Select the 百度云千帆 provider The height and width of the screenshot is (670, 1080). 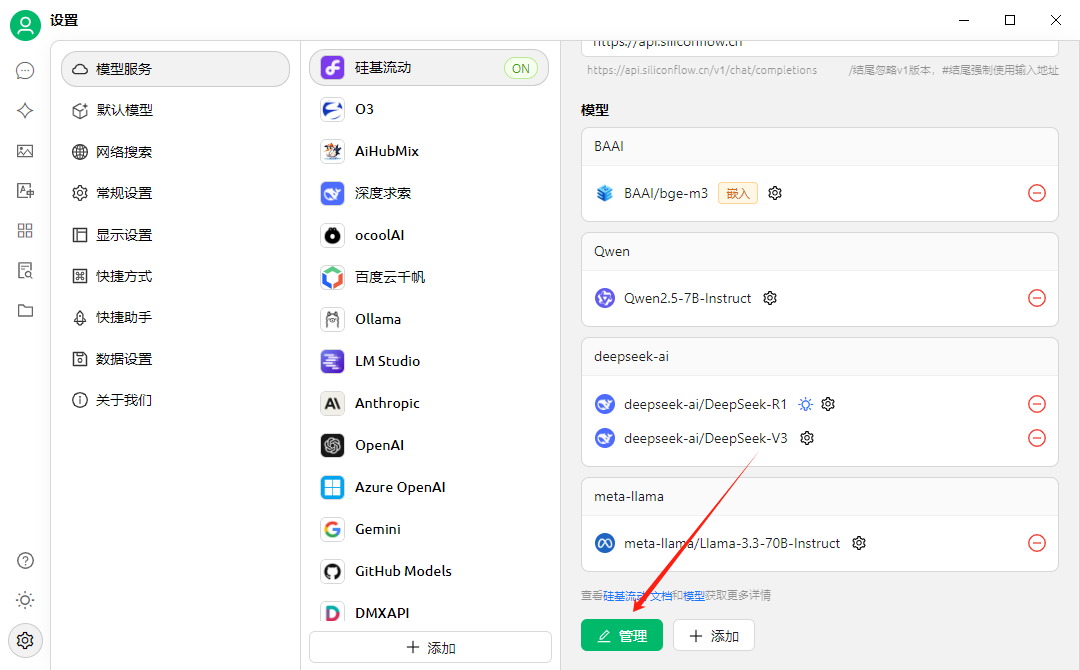[x=429, y=278]
